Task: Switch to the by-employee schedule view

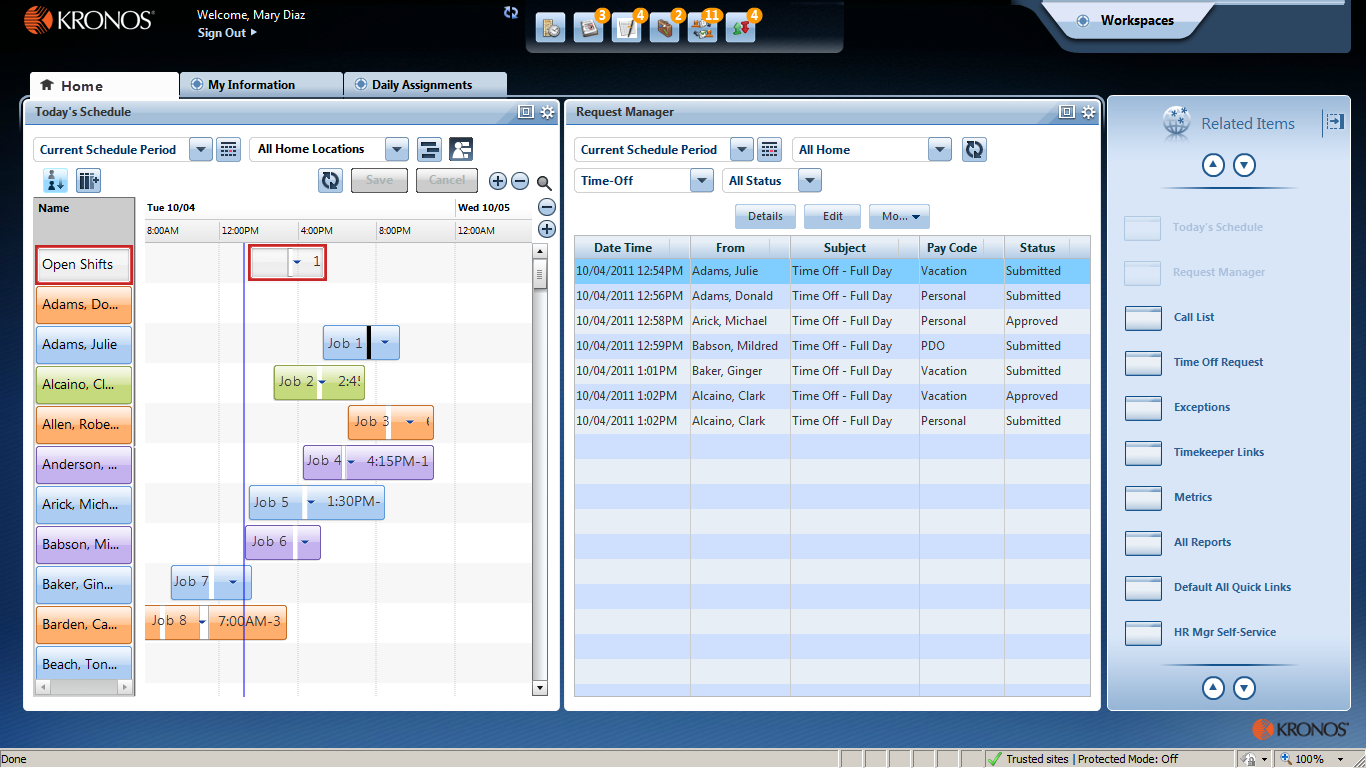Action: coord(461,150)
